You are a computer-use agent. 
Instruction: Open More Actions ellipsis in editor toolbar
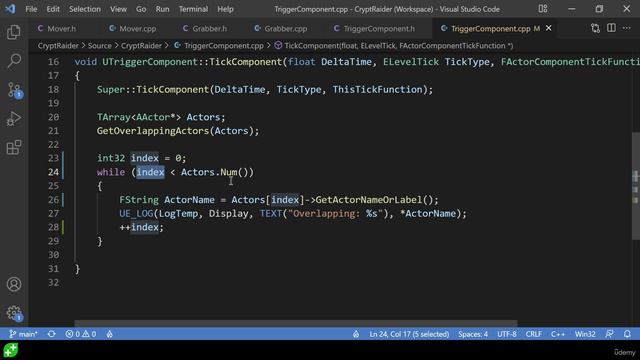pyautogui.click(x=627, y=28)
